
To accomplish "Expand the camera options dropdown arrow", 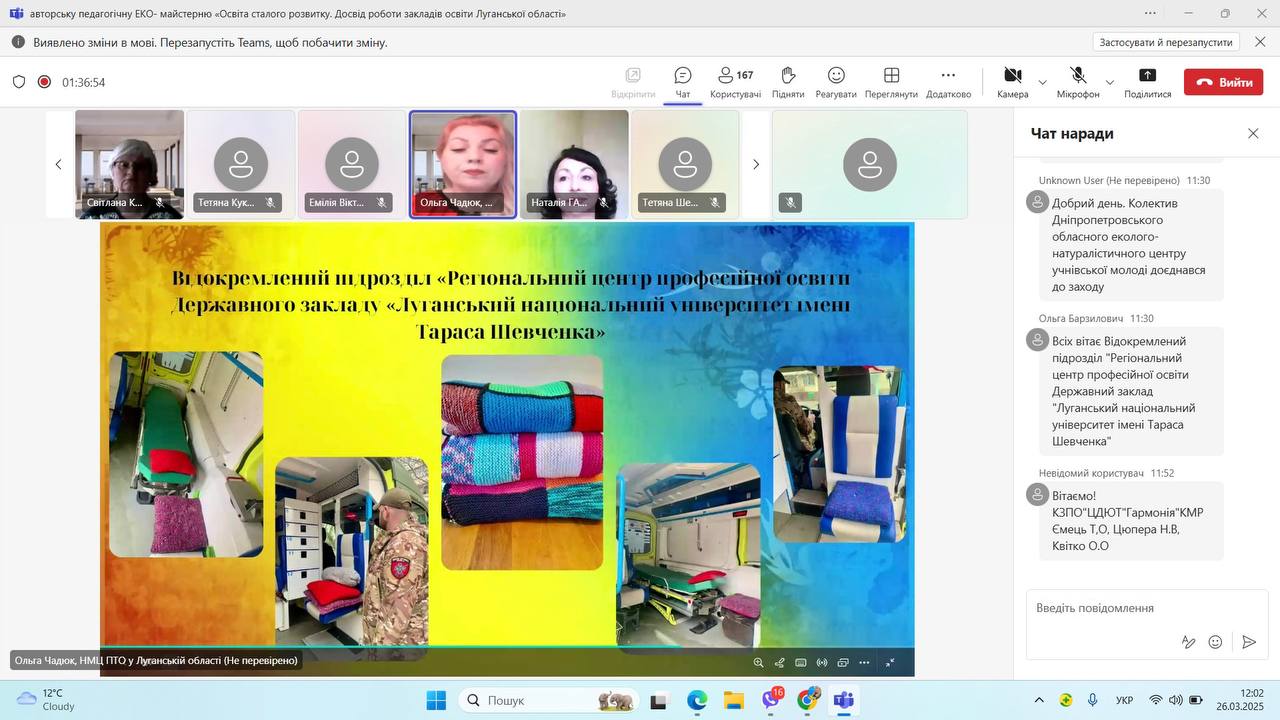I will [x=1042, y=82].
